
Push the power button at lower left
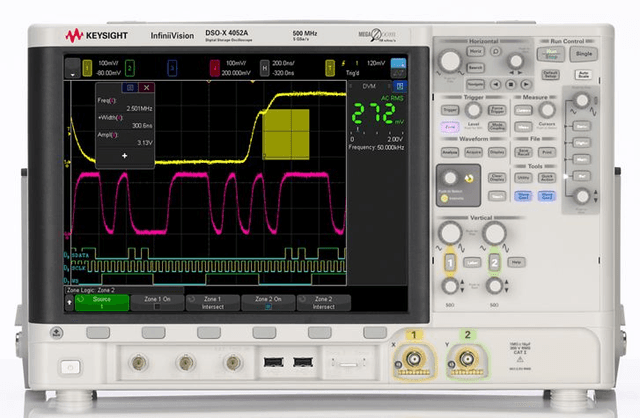pyautogui.click(x=71, y=367)
